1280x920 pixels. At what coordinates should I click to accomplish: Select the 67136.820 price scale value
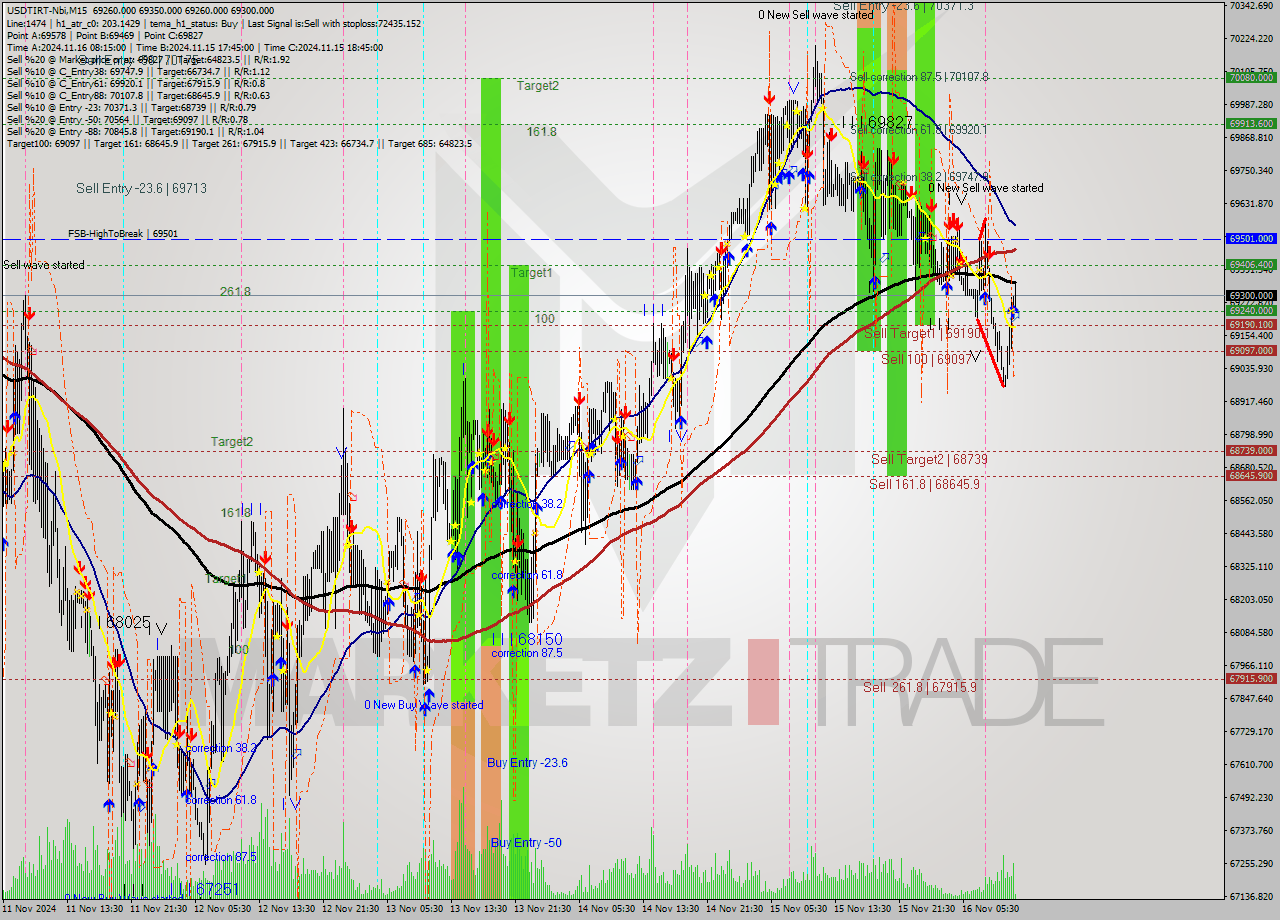coord(1251,896)
